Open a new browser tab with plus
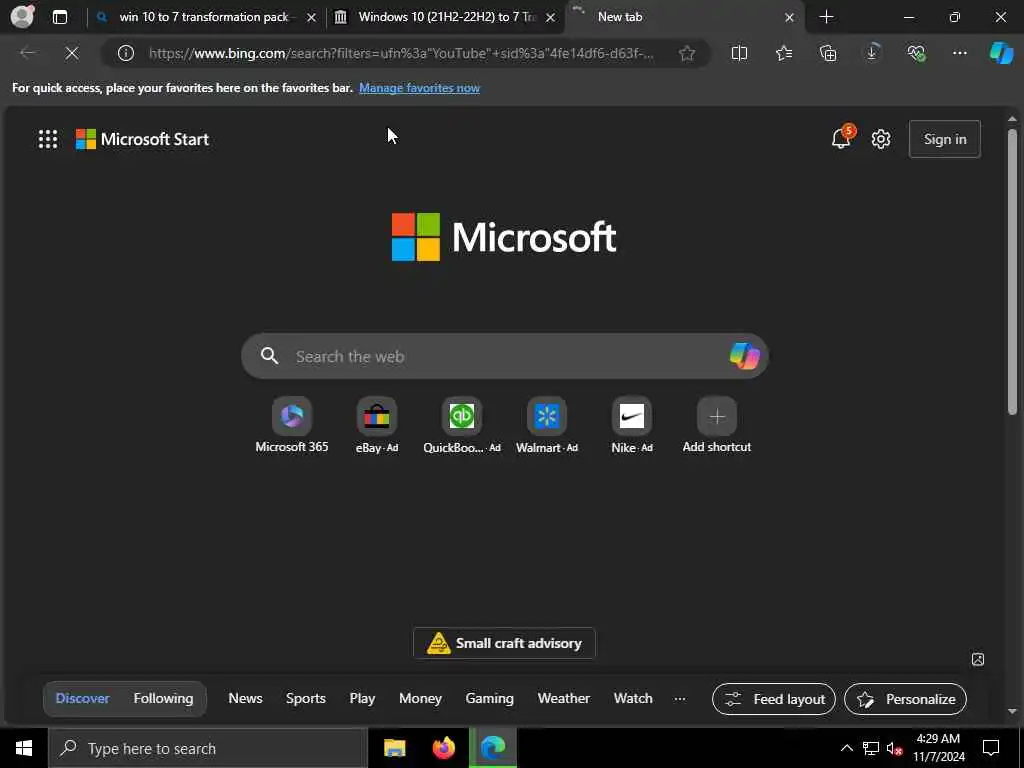 point(826,17)
